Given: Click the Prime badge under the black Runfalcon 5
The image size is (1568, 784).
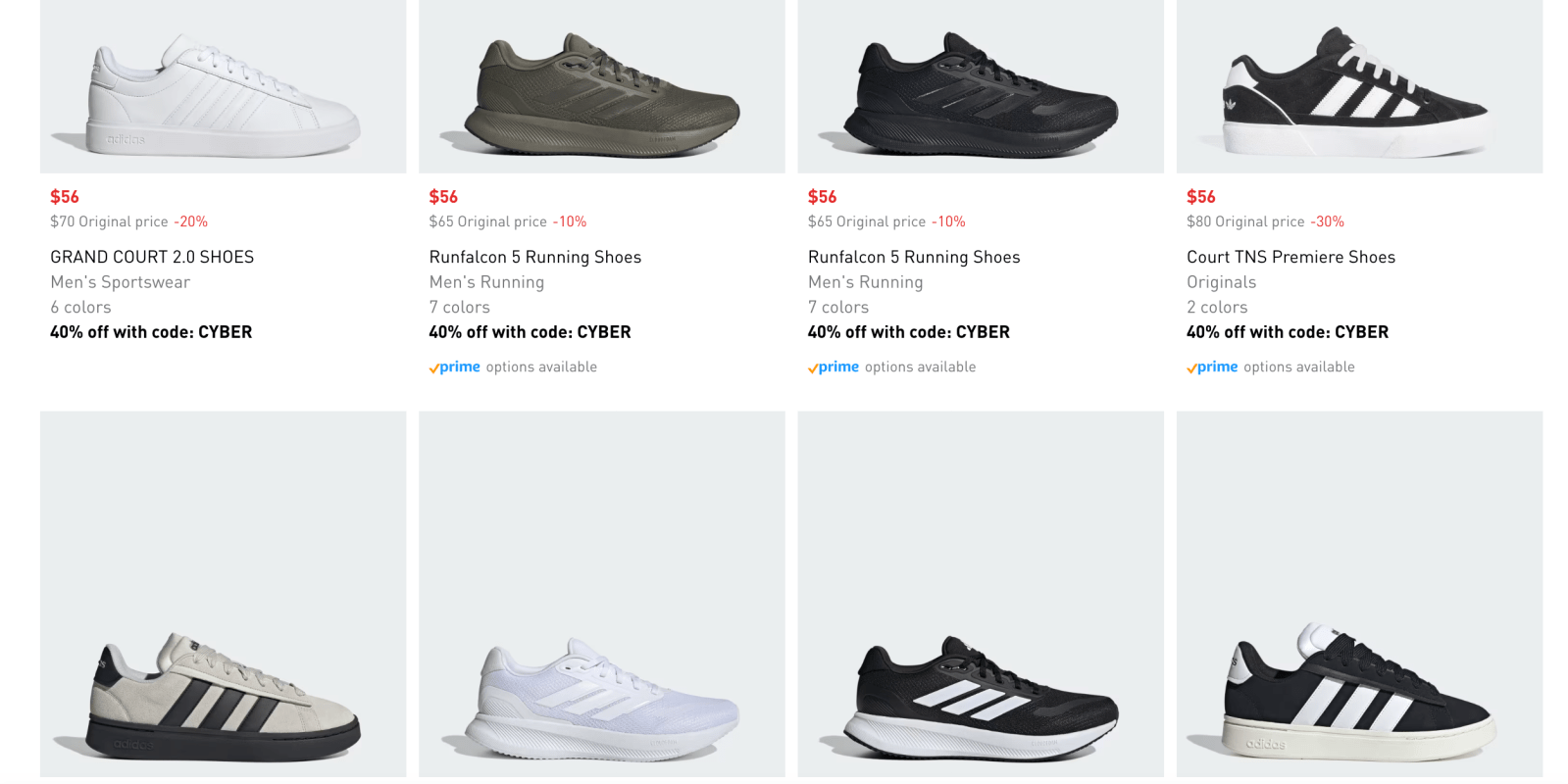Looking at the screenshot, I should coord(834,367).
